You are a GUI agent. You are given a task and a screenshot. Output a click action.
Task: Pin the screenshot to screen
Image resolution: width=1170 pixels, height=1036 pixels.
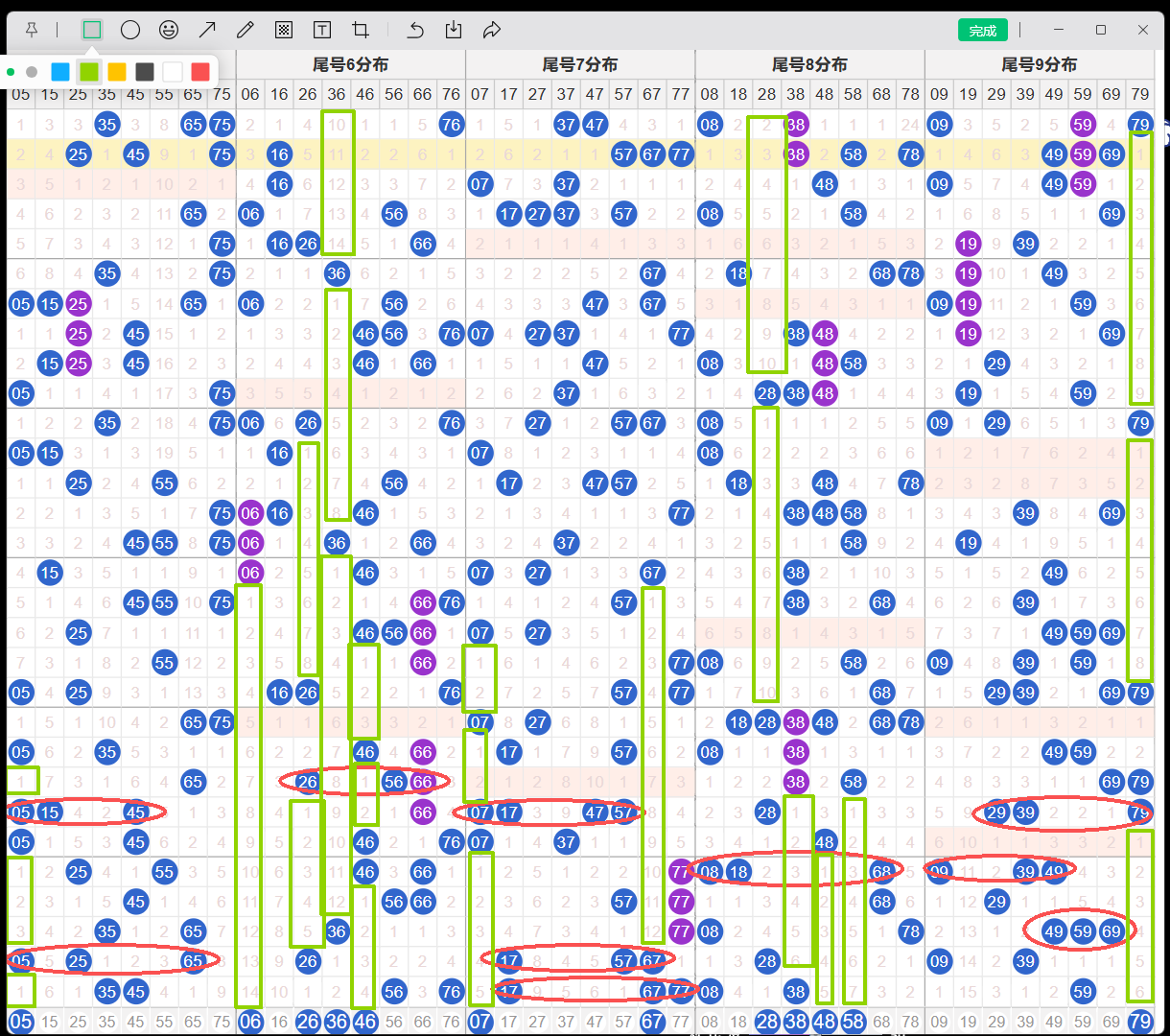[x=32, y=31]
